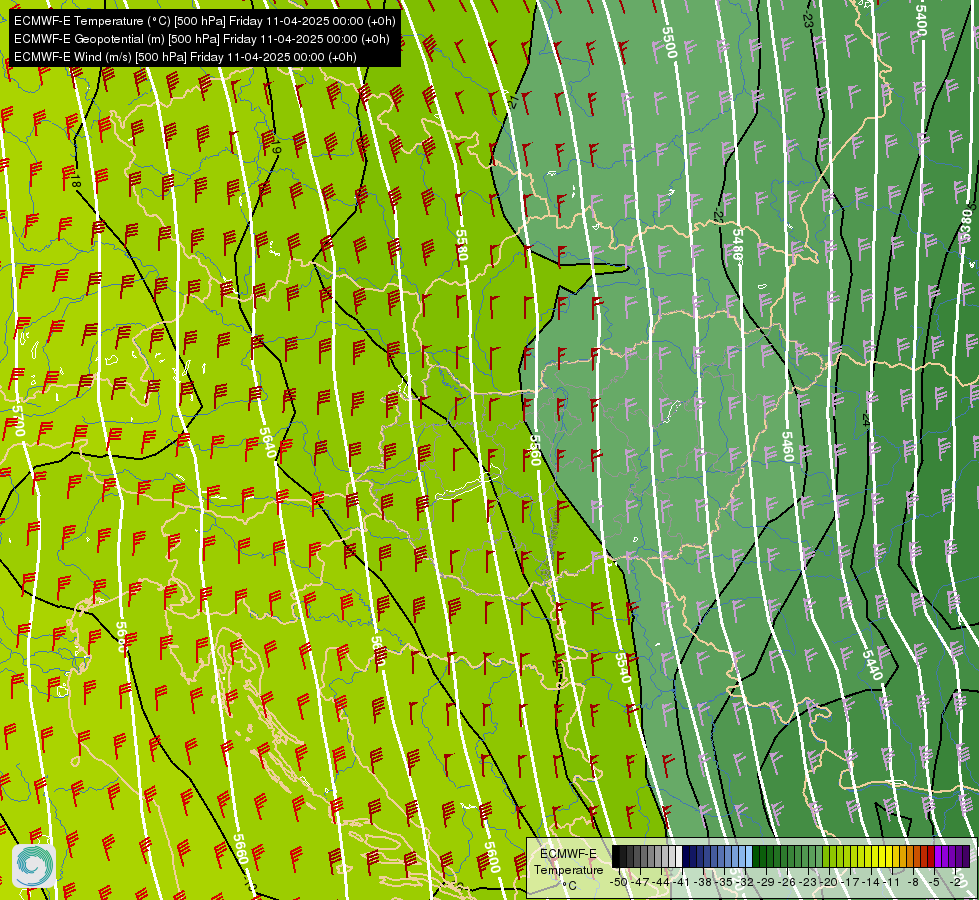Click the black swatch at the legend's far left end
The image size is (979, 900).
coord(616,856)
